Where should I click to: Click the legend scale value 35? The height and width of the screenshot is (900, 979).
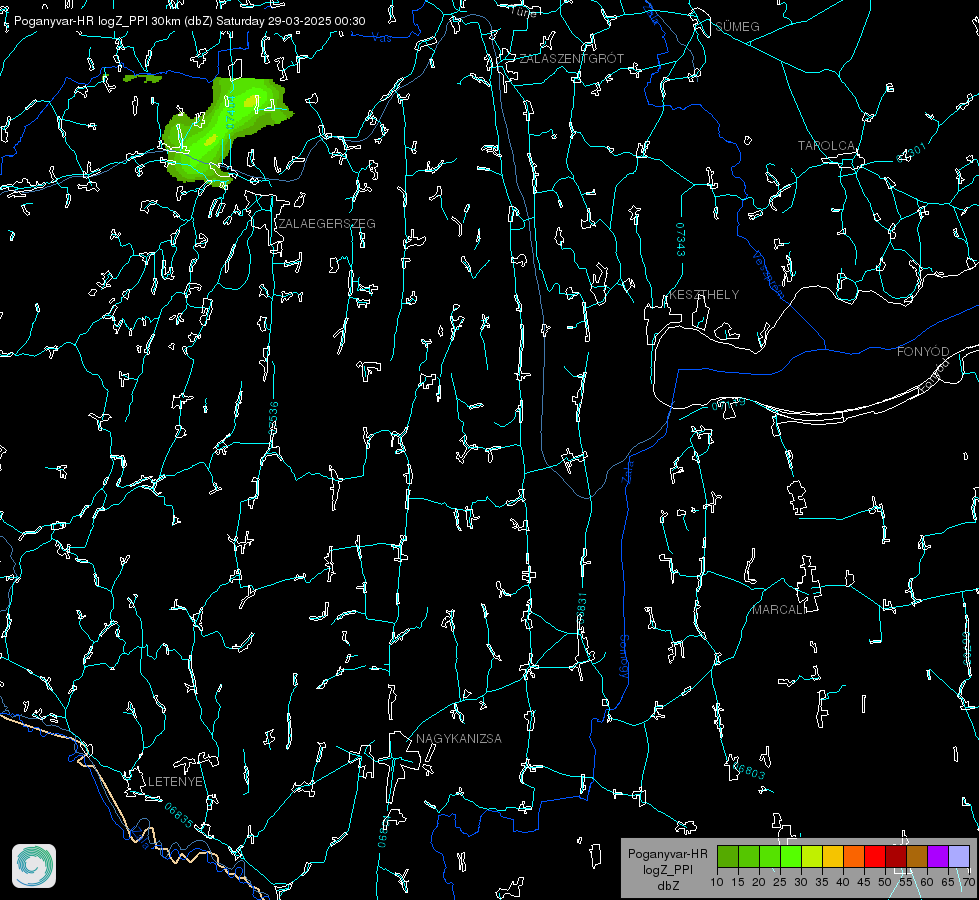click(x=822, y=883)
